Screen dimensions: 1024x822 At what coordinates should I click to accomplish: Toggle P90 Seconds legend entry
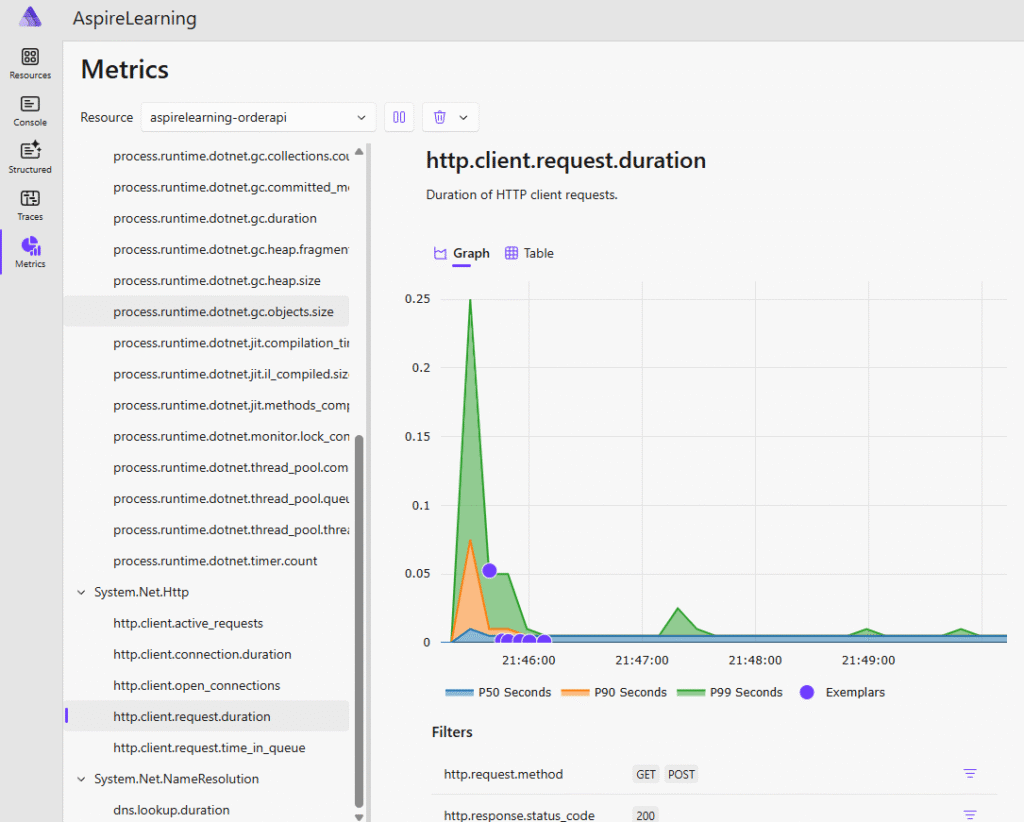(614, 692)
